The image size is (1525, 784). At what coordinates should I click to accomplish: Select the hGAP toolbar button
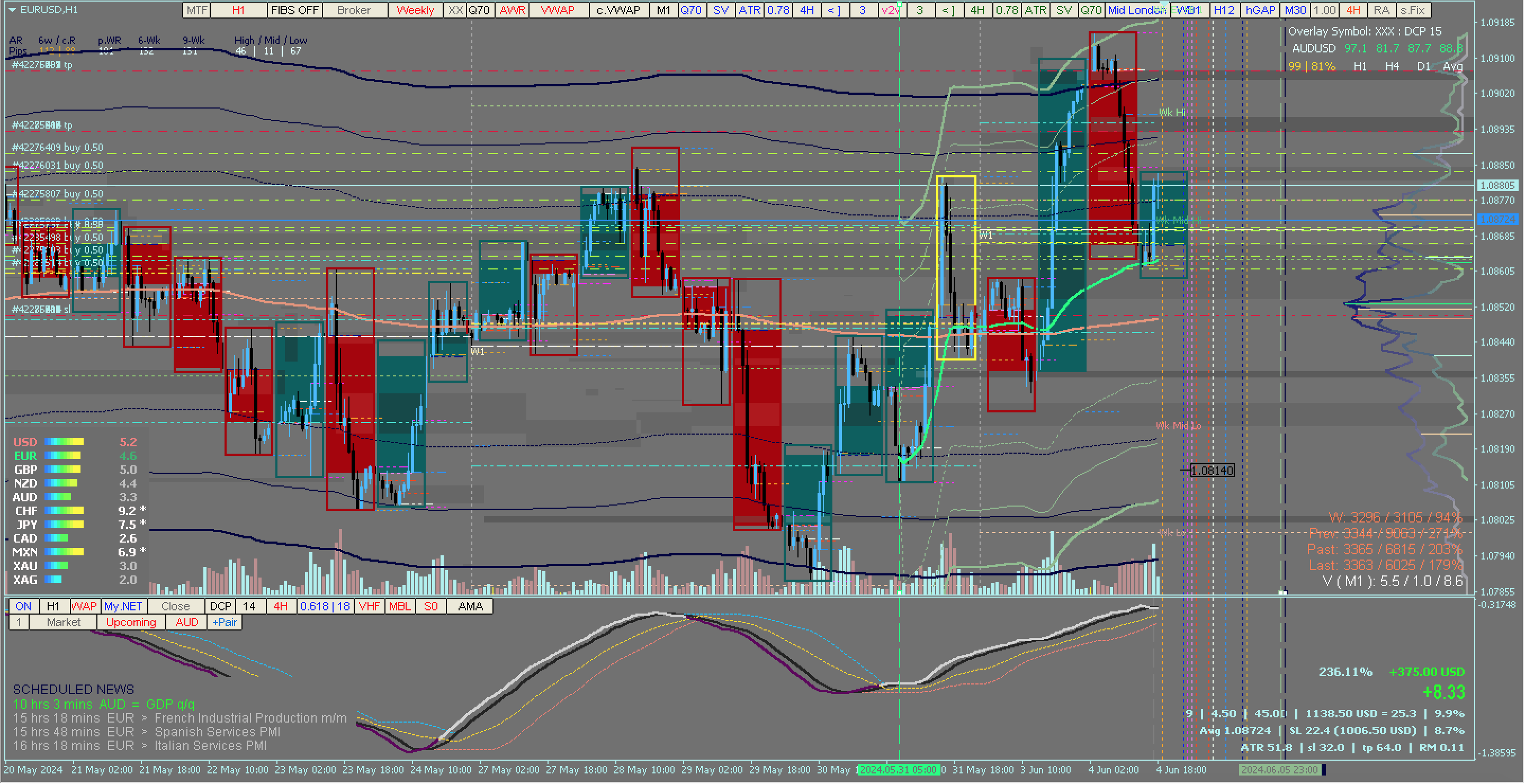tap(1260, 10)
